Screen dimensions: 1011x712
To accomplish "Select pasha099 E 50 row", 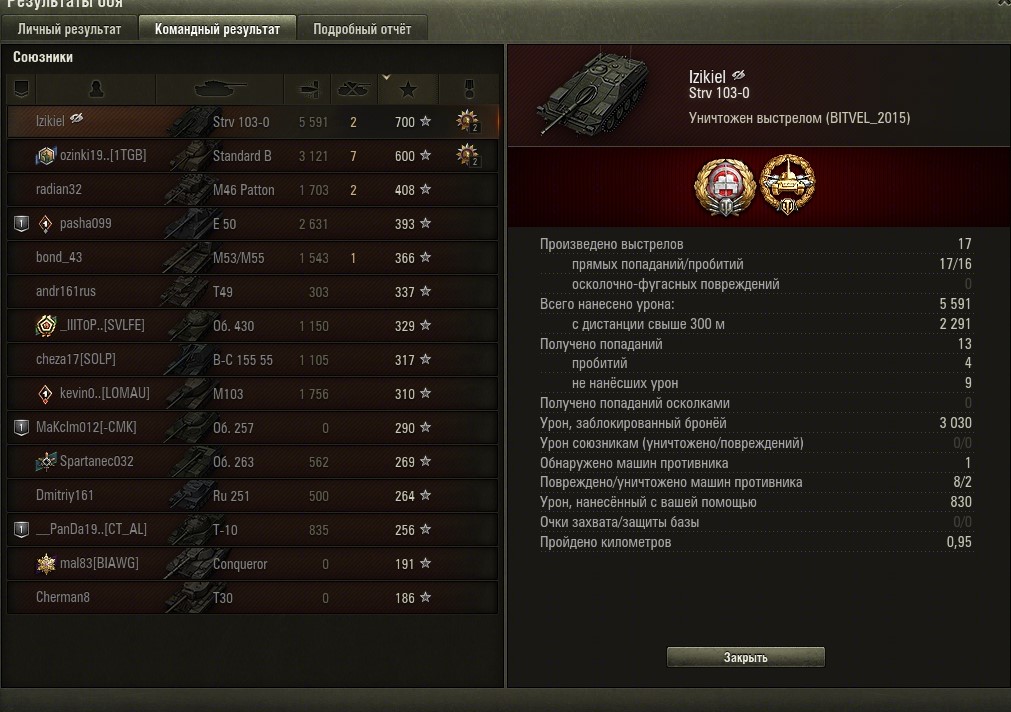I will [253, 224].
